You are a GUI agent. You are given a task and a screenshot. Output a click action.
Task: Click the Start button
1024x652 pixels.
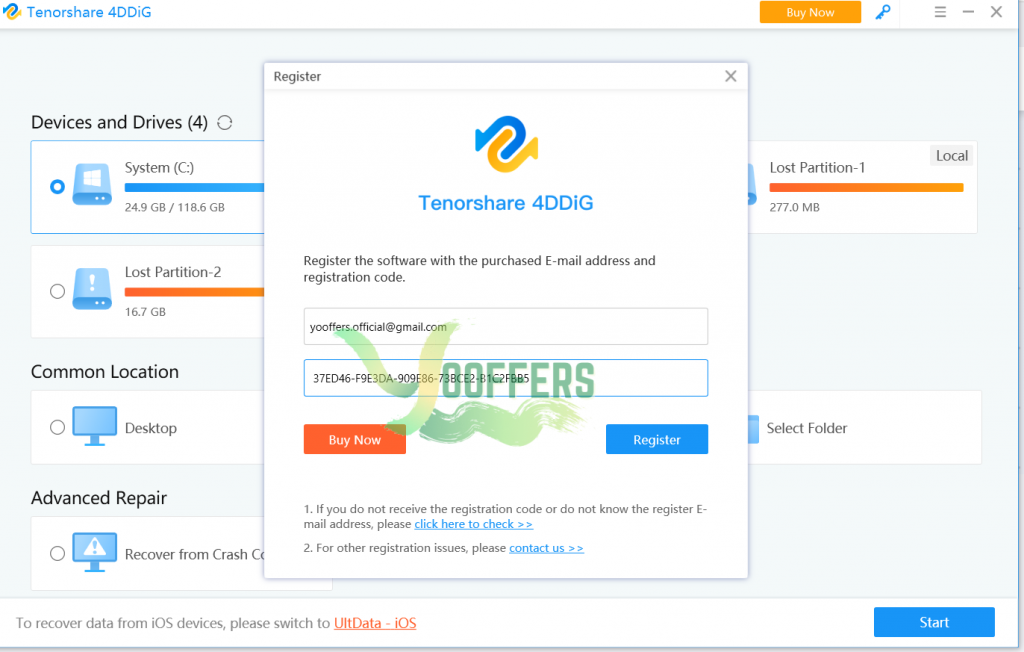[x=934, y=623]
